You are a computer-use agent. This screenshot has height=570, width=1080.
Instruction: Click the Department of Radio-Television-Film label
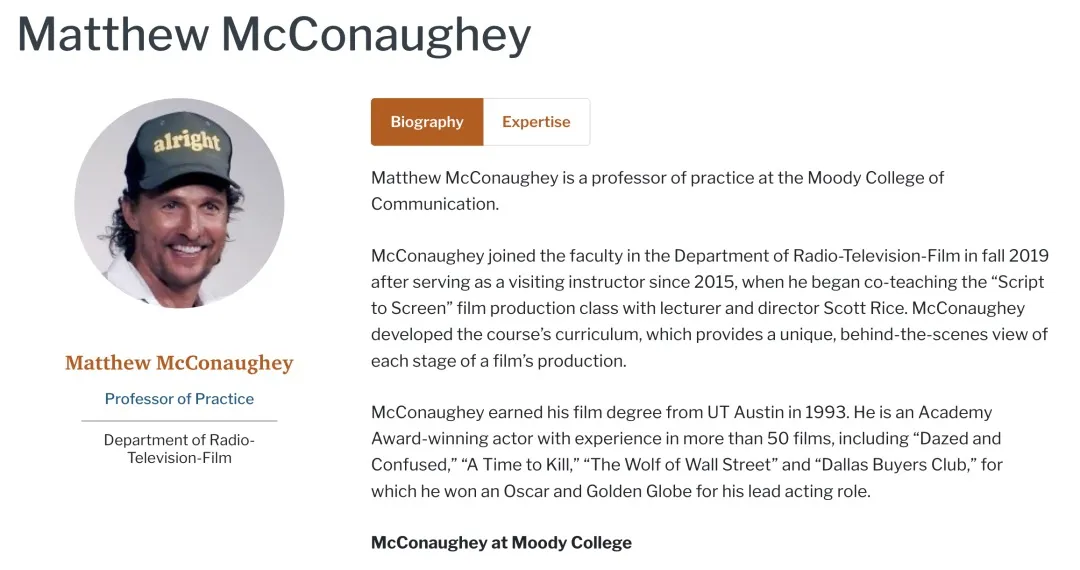pos(179,449)
